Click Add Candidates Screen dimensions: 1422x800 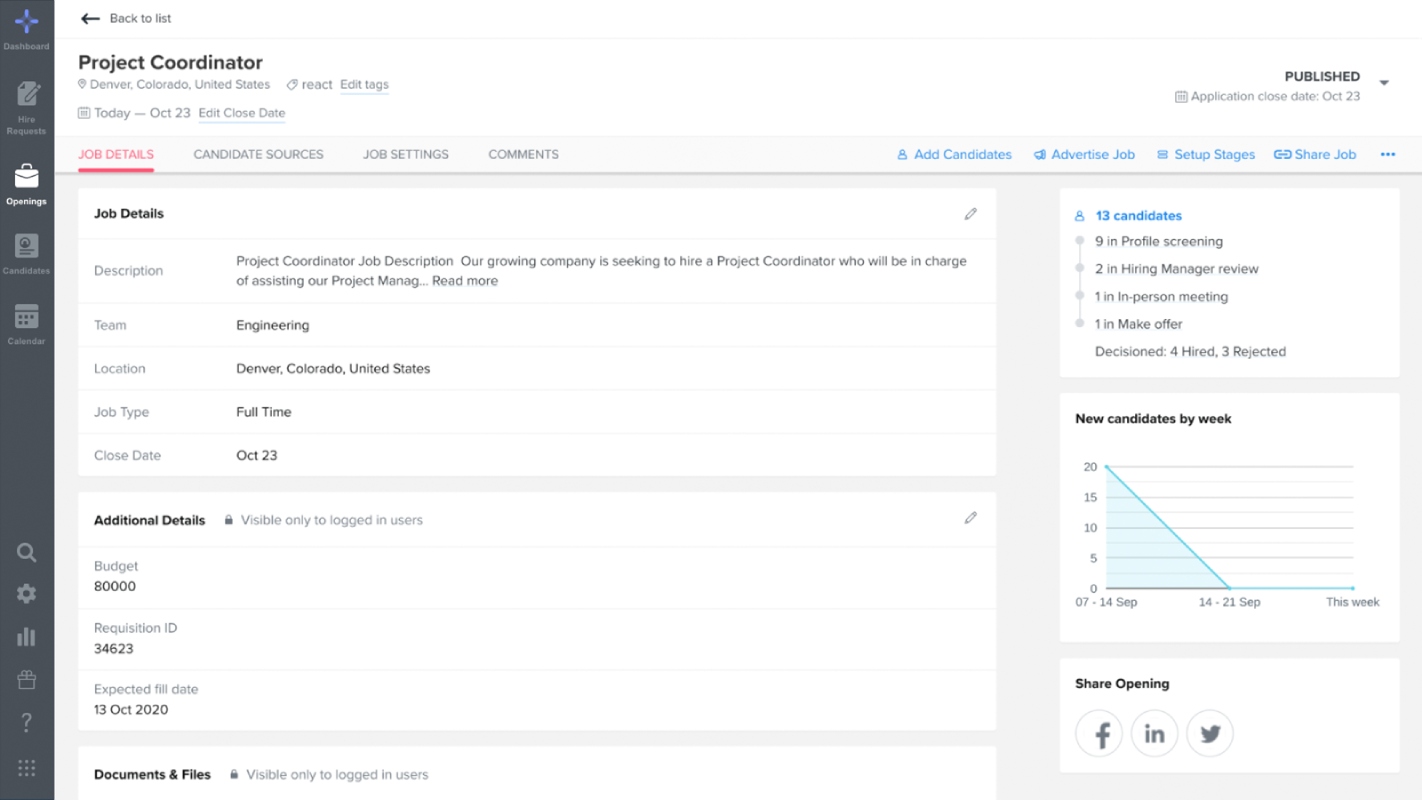point(954,155)
